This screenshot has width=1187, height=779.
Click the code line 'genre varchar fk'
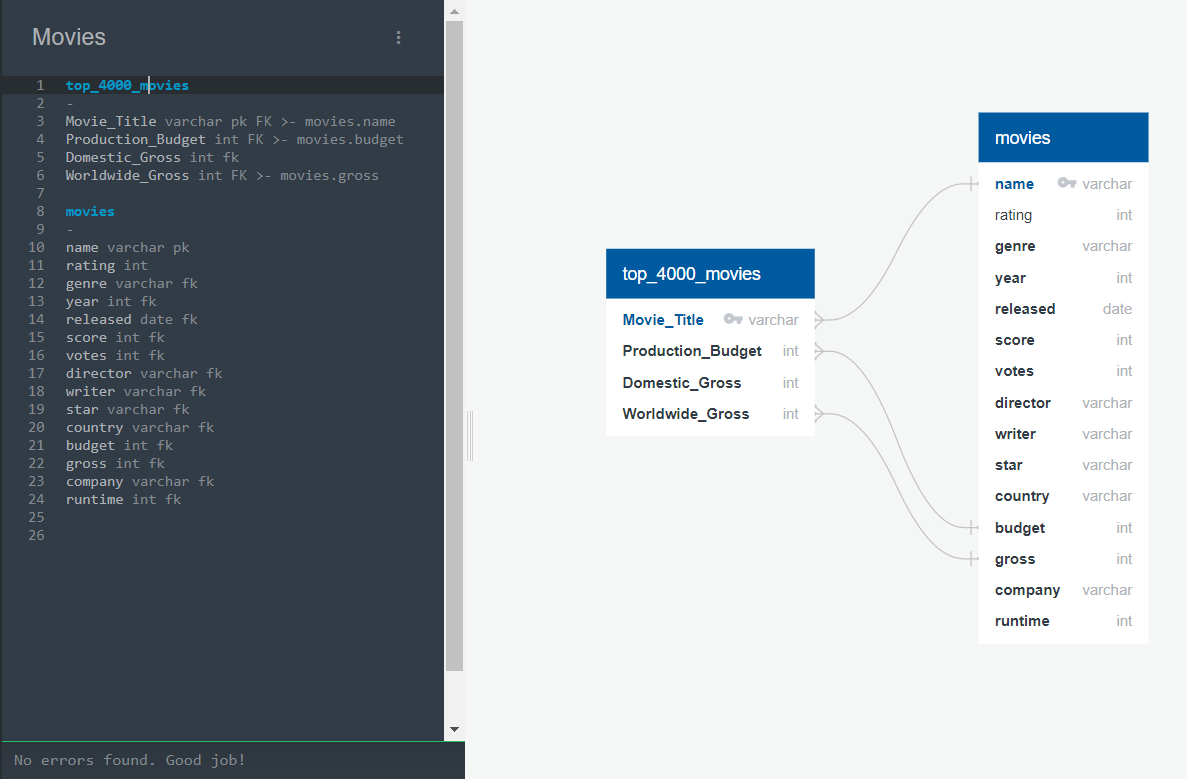(132, 284)
